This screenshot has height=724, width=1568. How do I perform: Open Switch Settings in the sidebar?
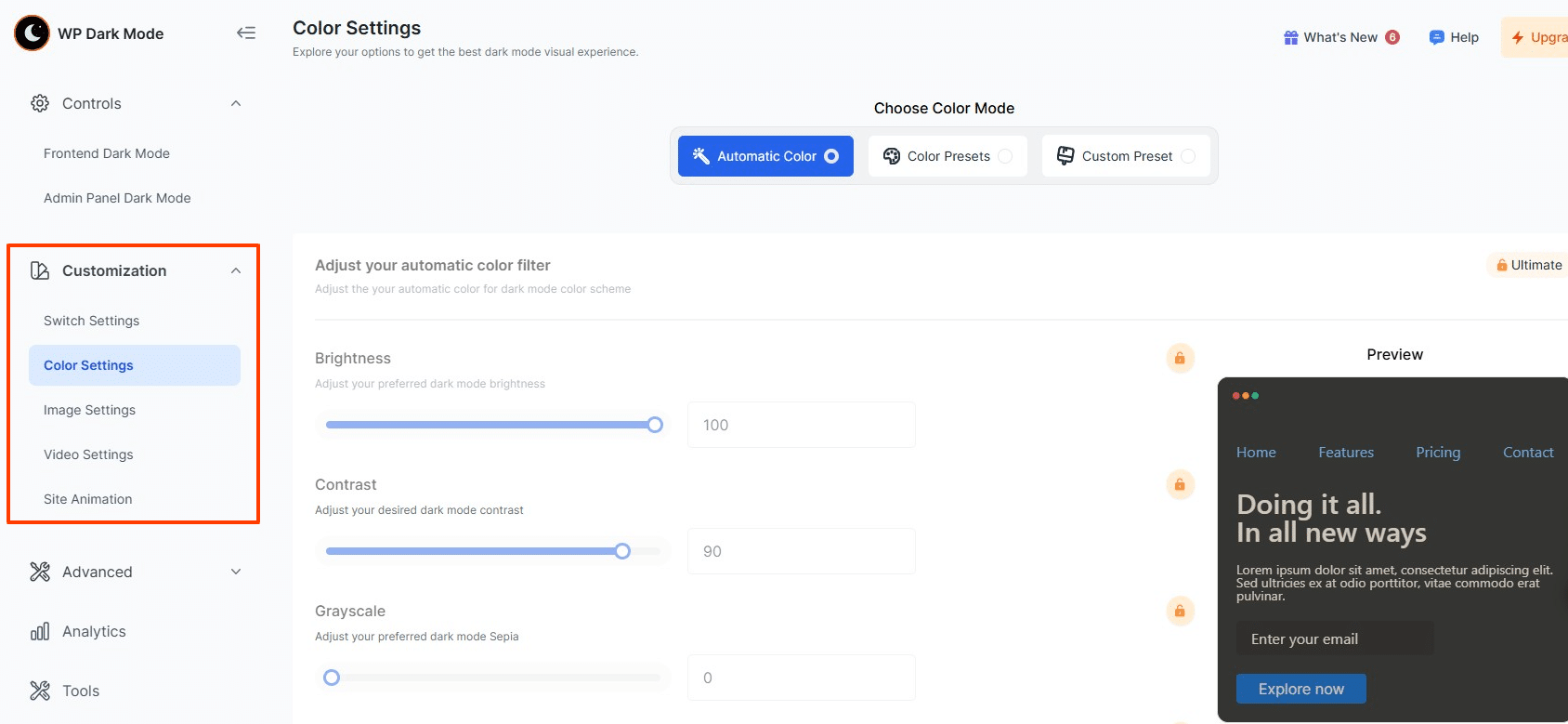[91, 321]
